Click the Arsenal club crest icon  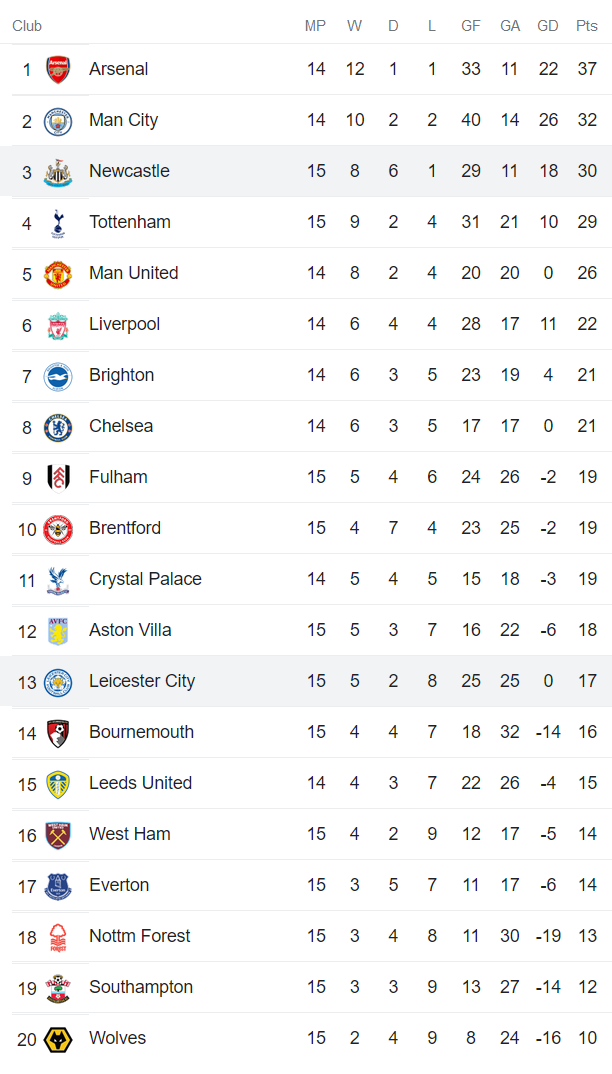58,69
